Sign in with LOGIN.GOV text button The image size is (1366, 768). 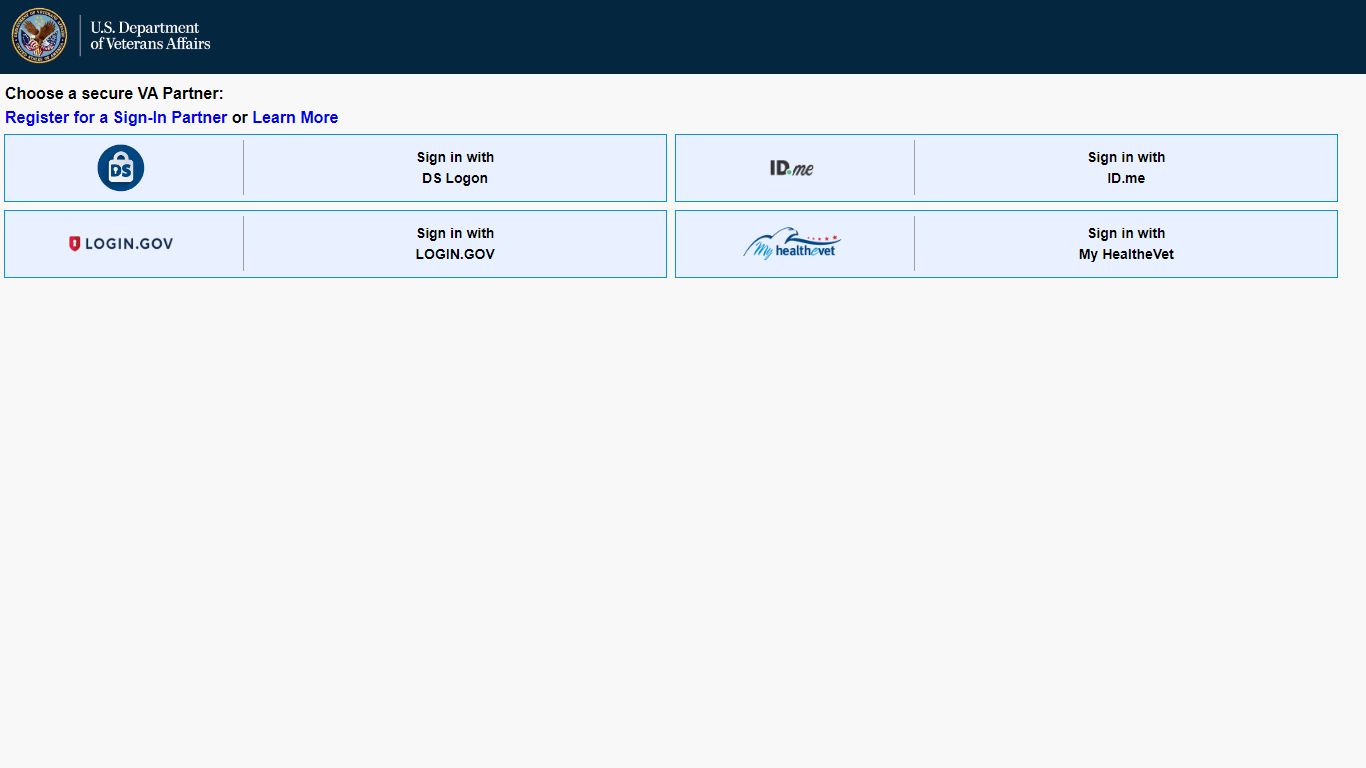point(455,244)
